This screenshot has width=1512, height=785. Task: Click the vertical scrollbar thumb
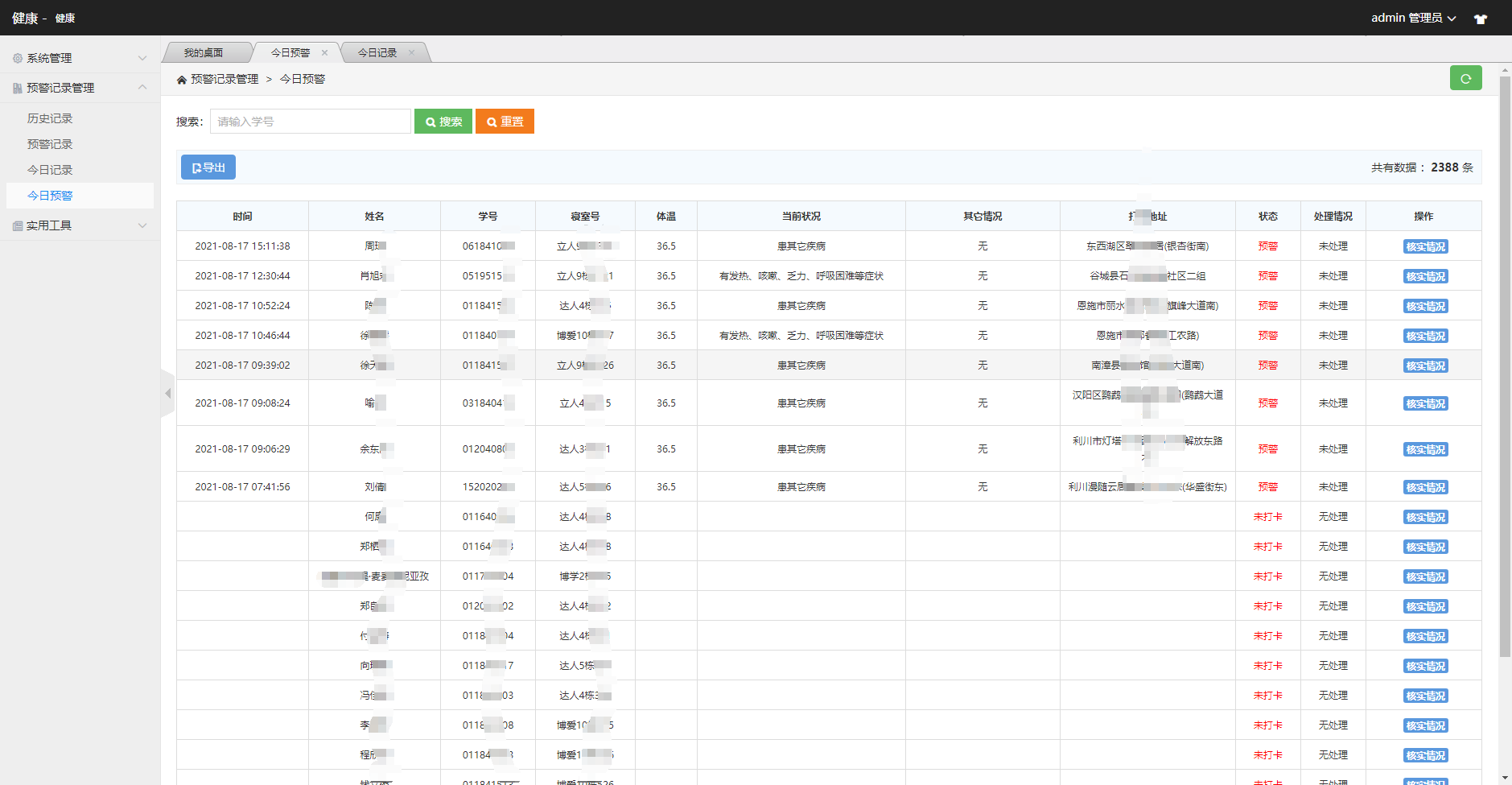(1505, 368)
